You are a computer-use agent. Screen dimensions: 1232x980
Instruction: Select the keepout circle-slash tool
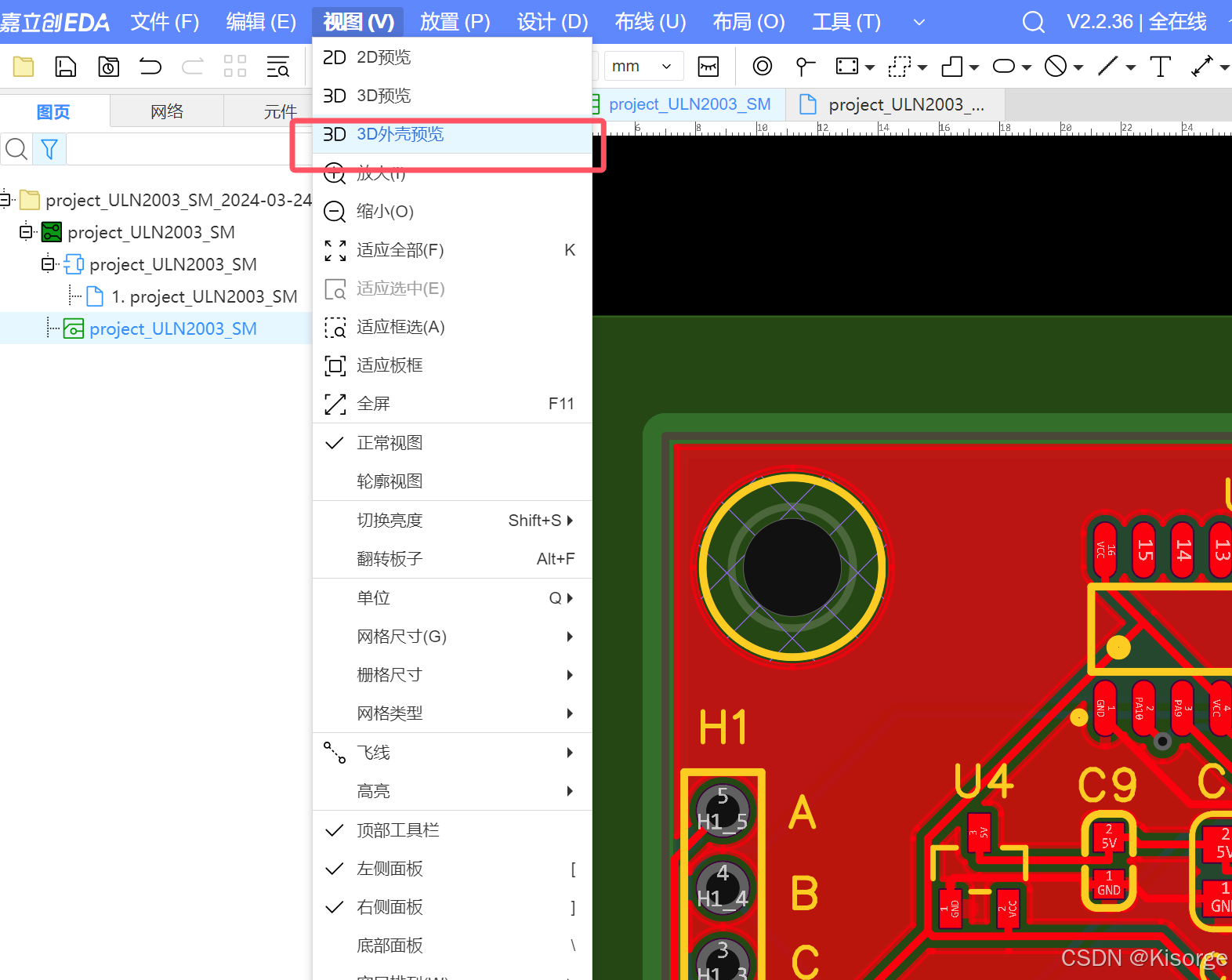coord(1056,67)
